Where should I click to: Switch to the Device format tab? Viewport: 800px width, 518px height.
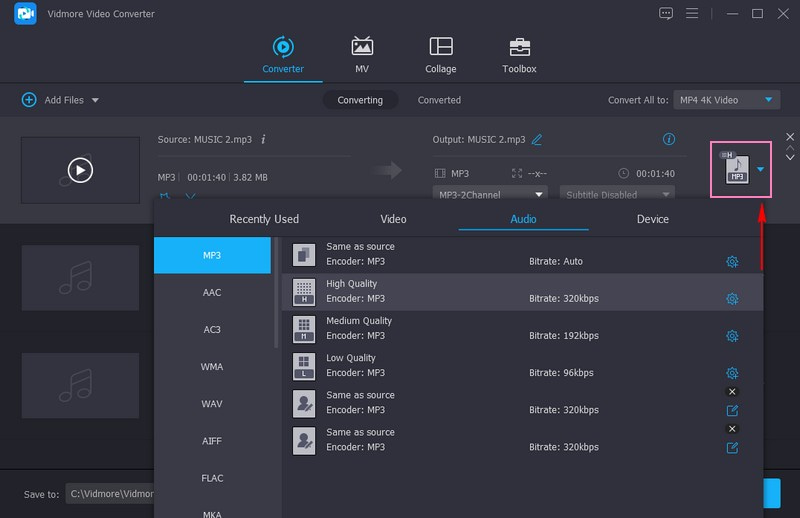click(x=652, y=219)
